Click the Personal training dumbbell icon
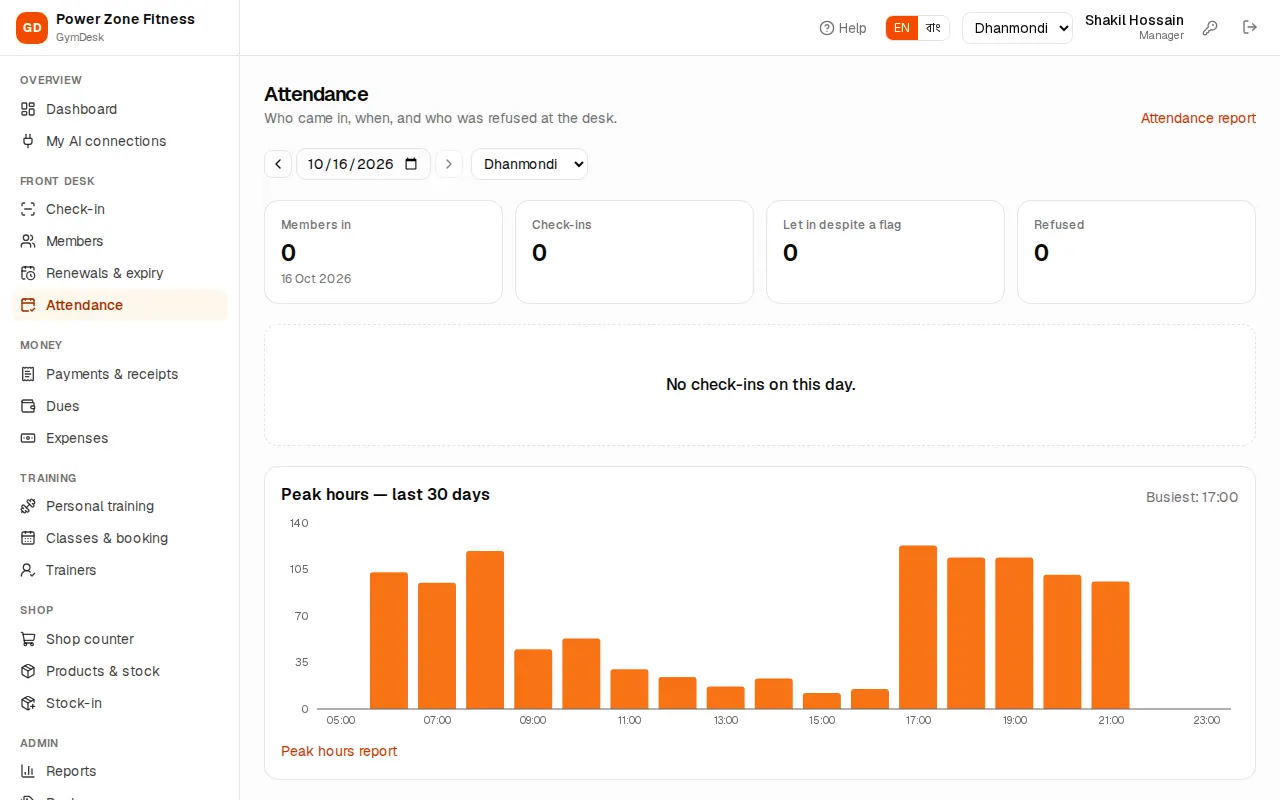The width and height of the screenshot is (1280, 800). tap(28, 506)
